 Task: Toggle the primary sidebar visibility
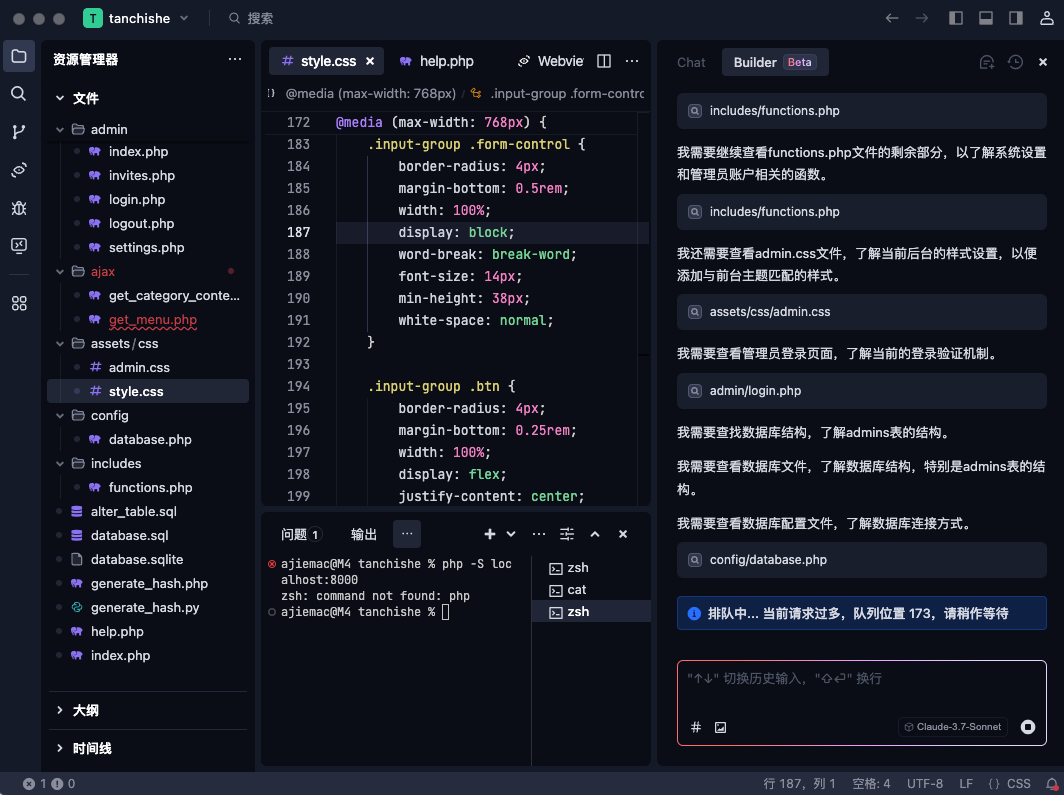pyautogui.click(x=955, y=16)
